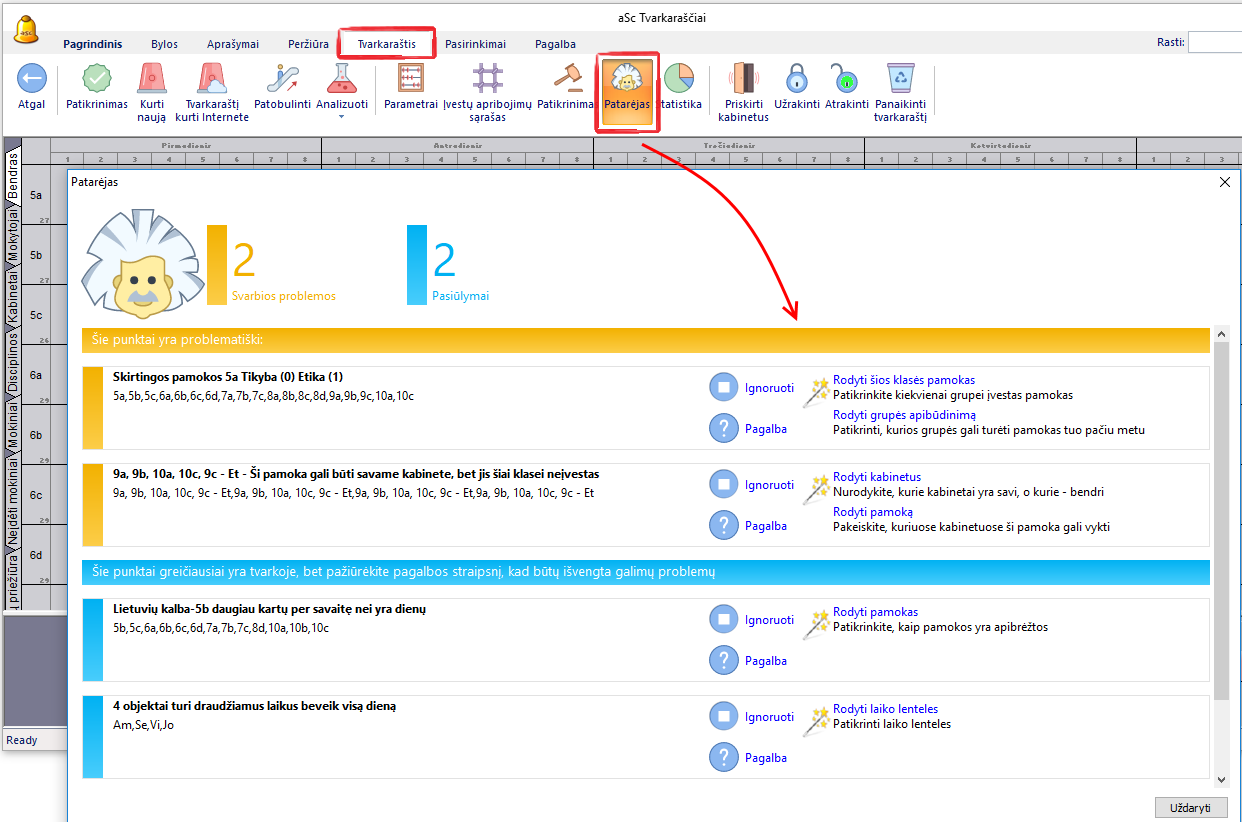The image size is (1242, 824).
Task: Click Patobulinti escalator icon
Action: (283, 79)
